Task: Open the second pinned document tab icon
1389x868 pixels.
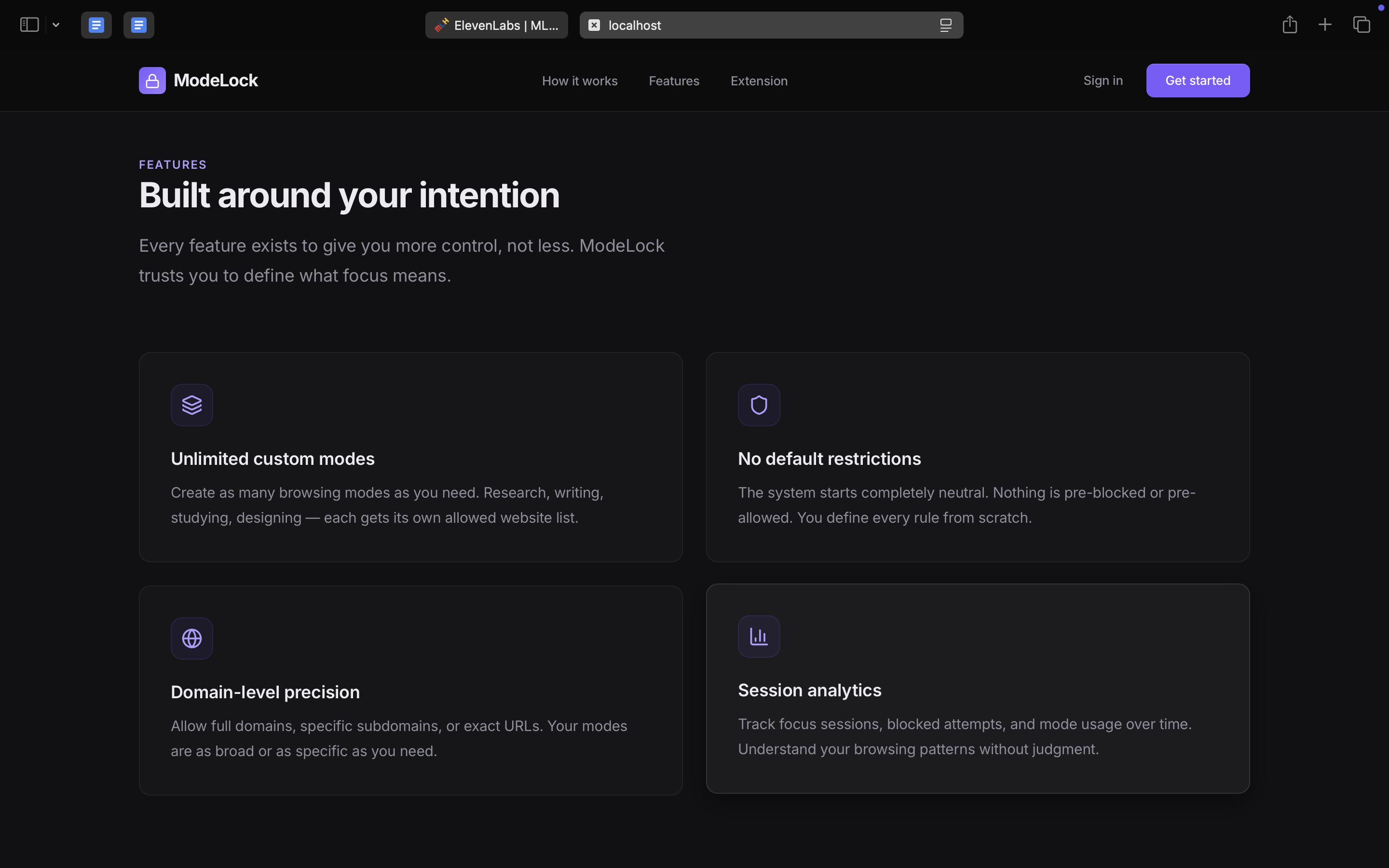Action: pos(139,25)
